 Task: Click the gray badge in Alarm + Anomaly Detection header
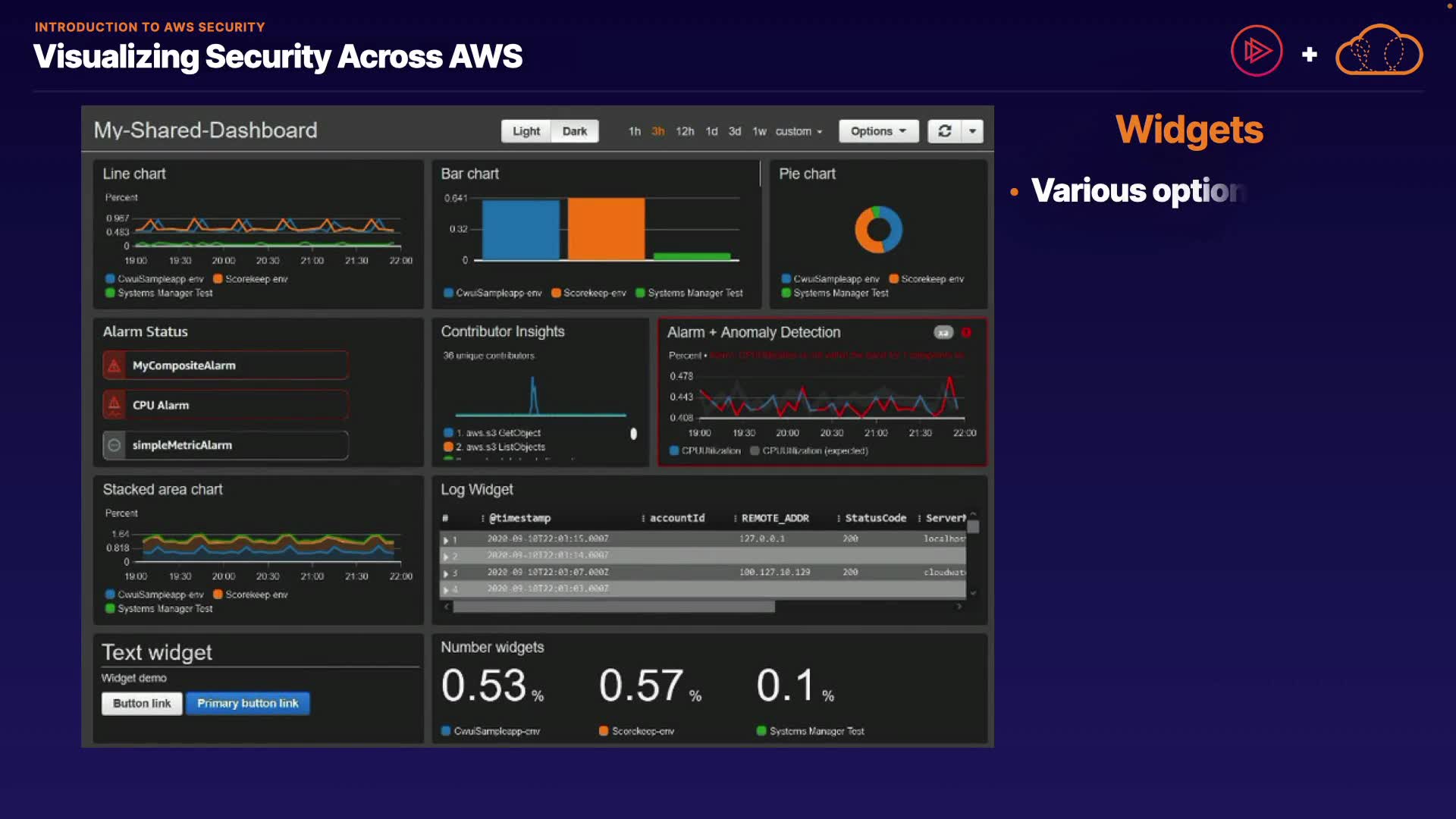pyautogui.click(x=943, y=332)
